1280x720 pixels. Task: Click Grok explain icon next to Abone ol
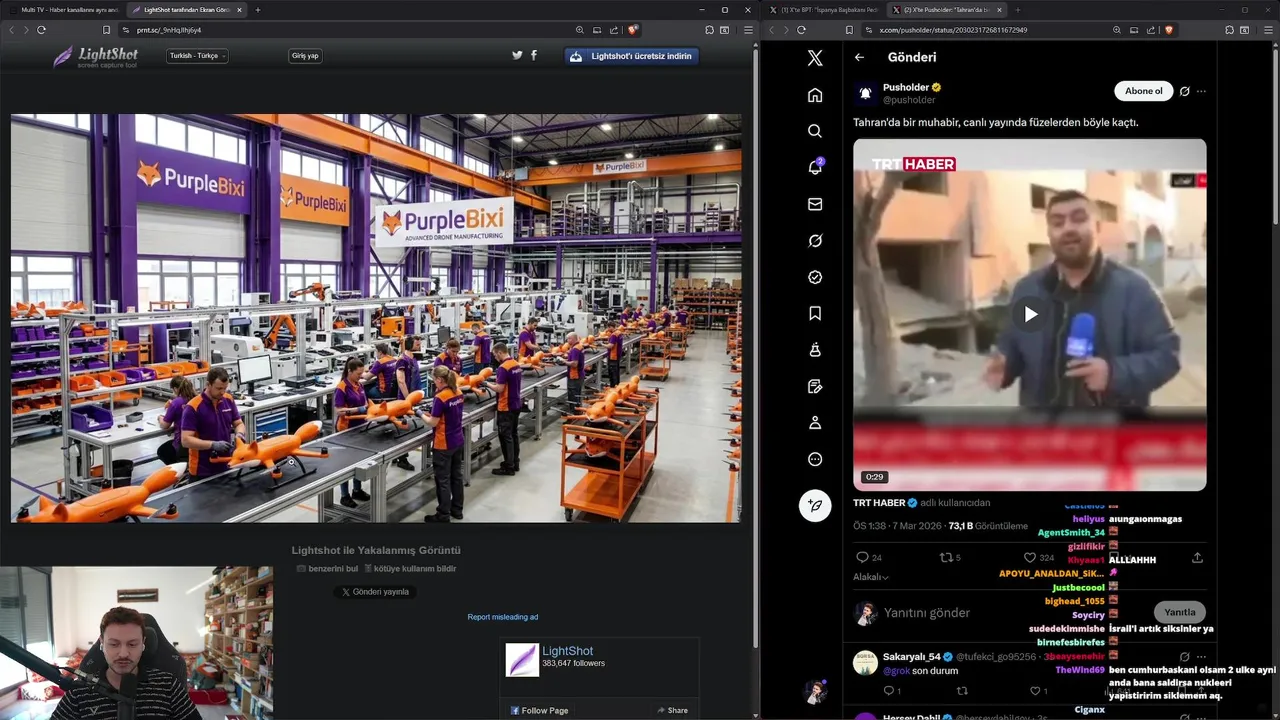coord(1184,91)
